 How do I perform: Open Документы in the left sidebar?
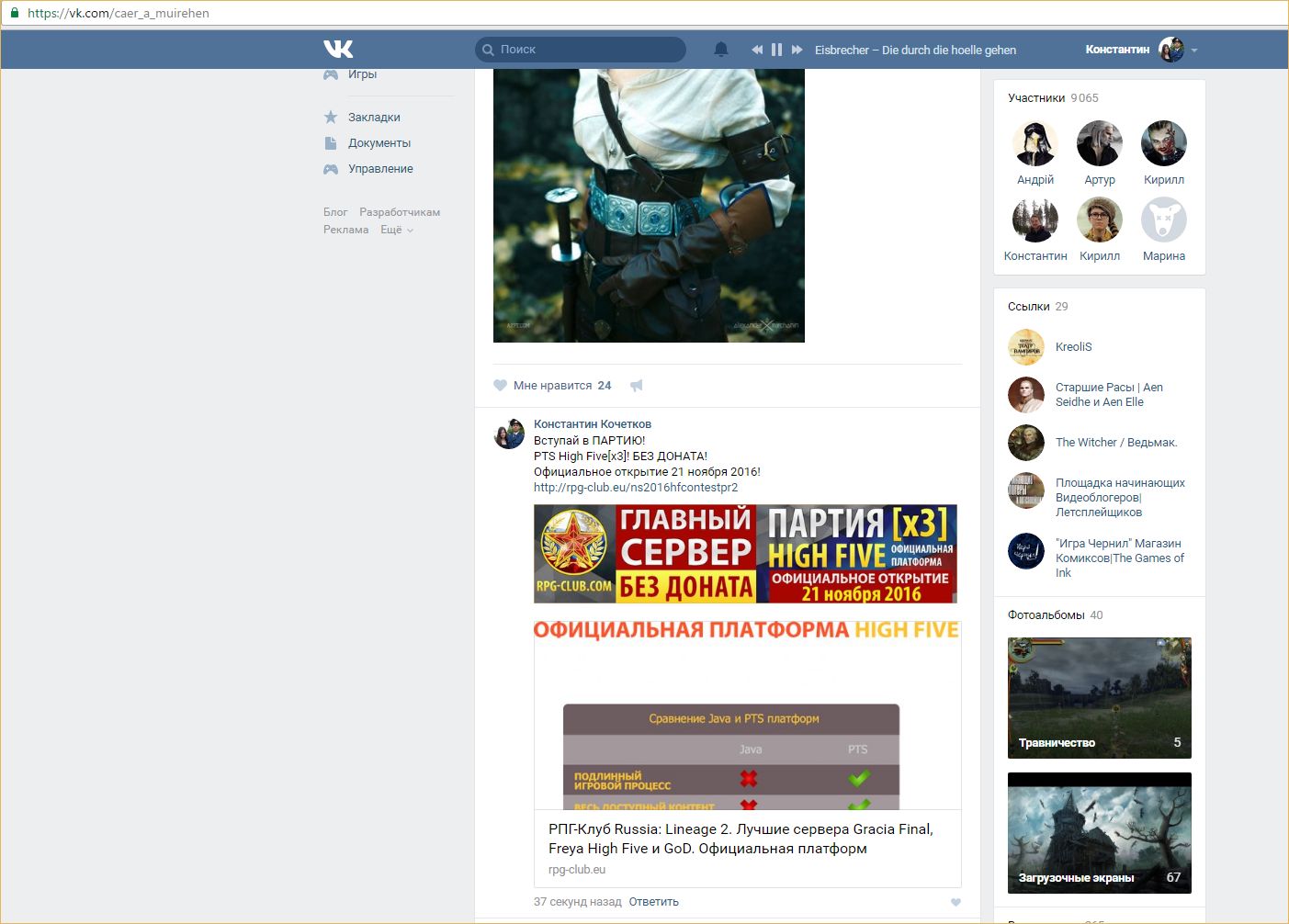click(x=379, y=143)
